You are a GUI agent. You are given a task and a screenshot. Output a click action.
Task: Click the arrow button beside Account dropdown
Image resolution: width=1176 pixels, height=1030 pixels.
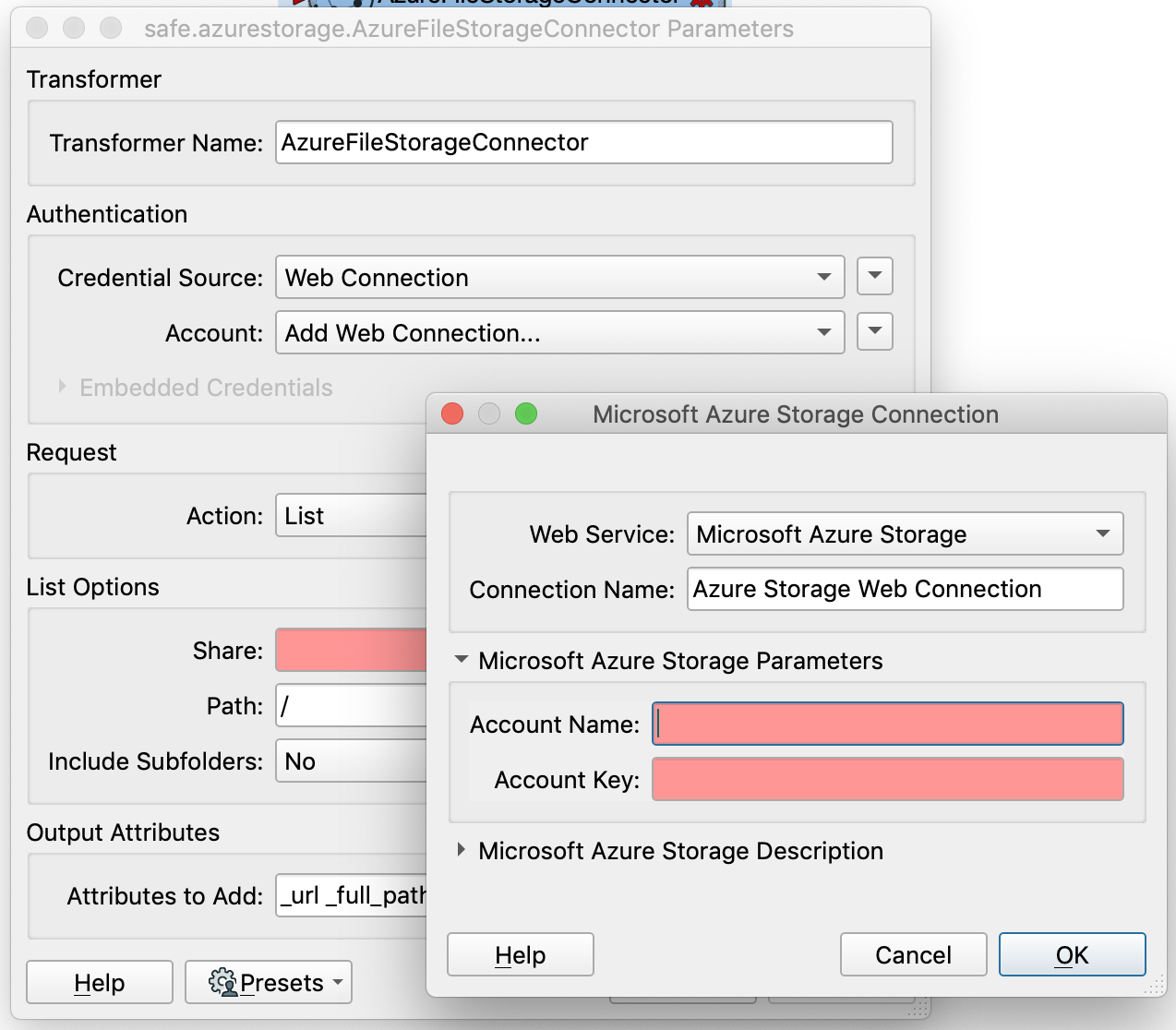873,331
